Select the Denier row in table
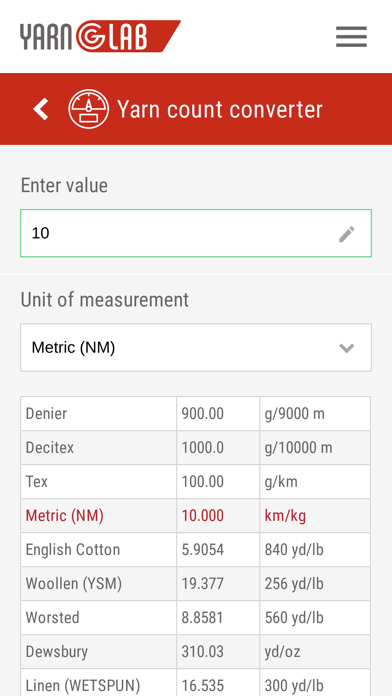The width and height of the screenshot is (392, 696). [195, 414]
